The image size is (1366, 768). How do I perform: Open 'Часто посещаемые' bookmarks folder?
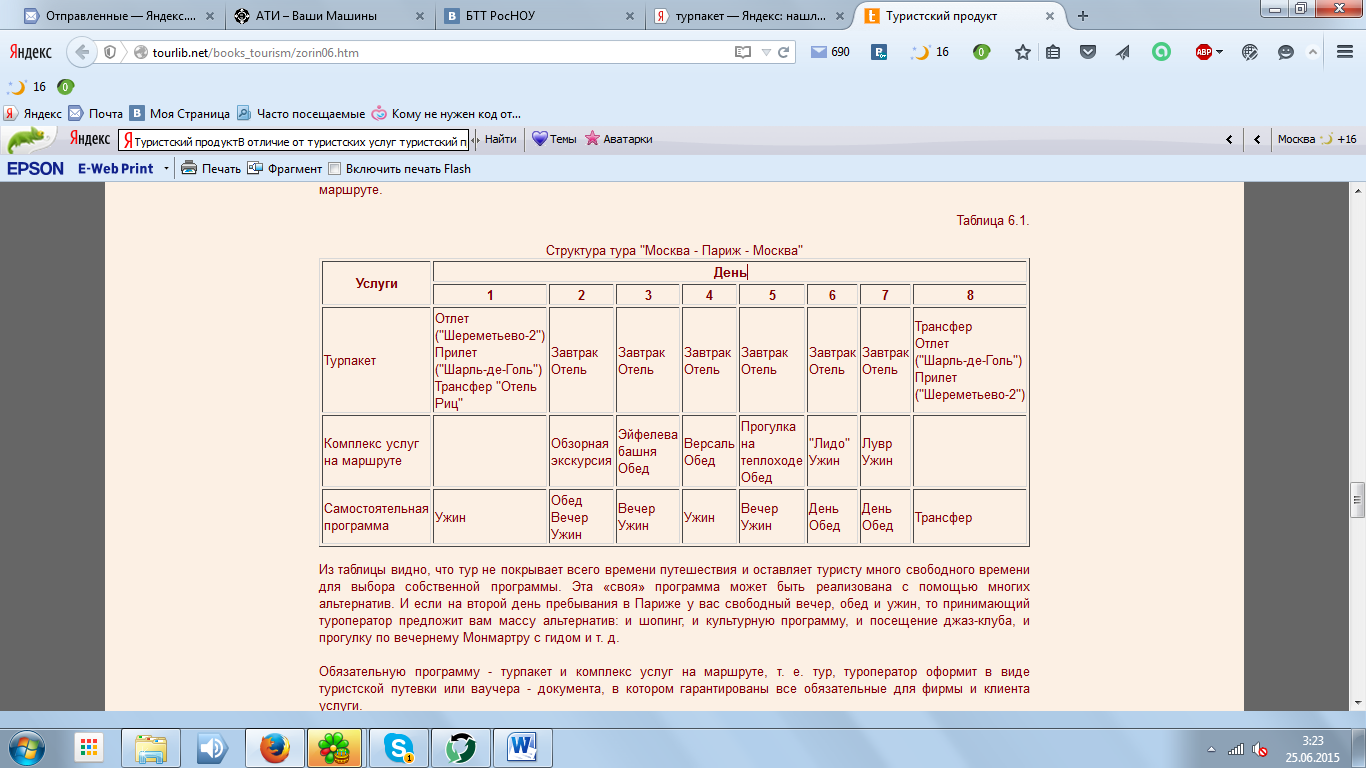301,113
